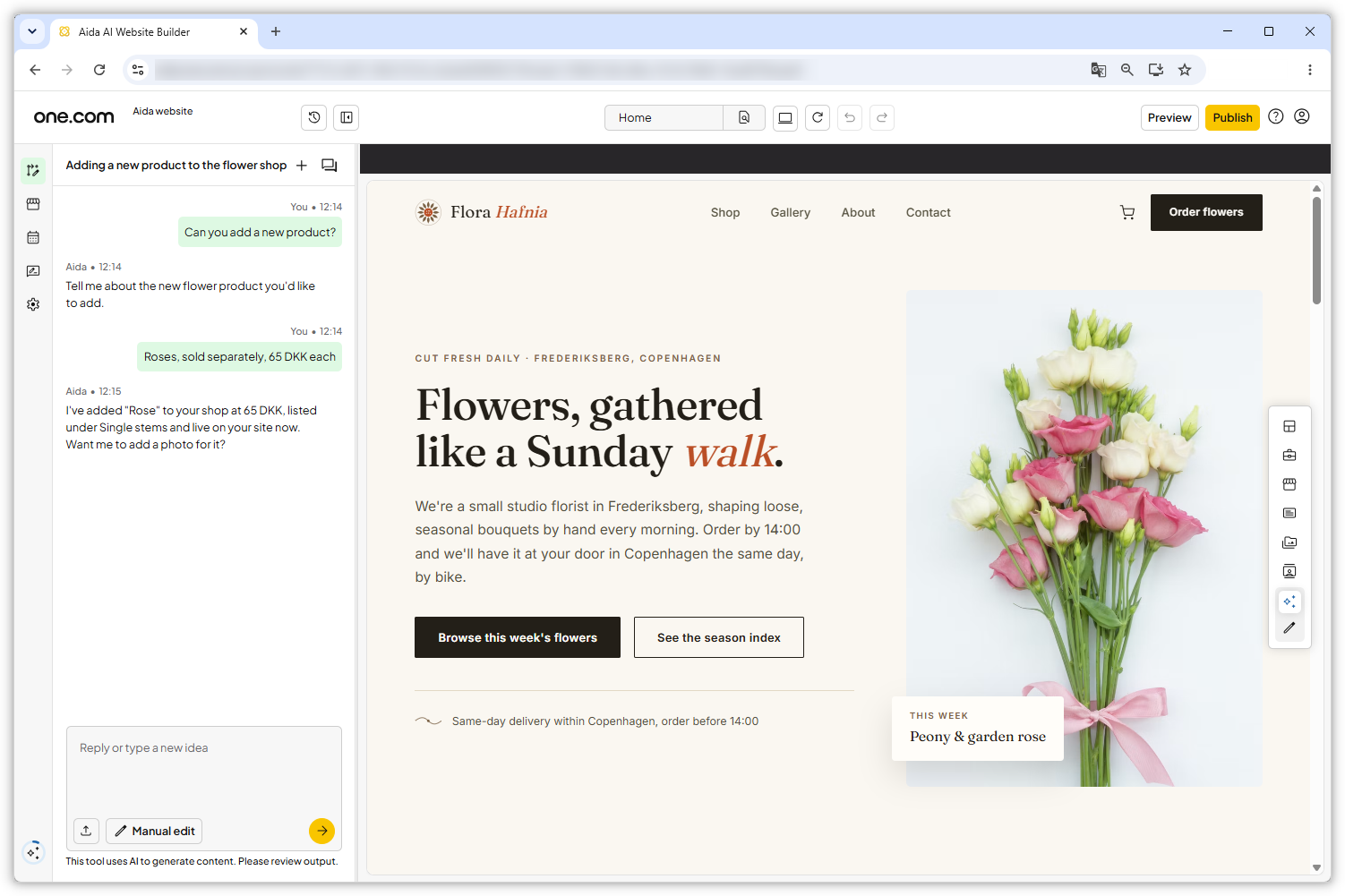Click the Order flowers button

click(x=1206, y=212)
